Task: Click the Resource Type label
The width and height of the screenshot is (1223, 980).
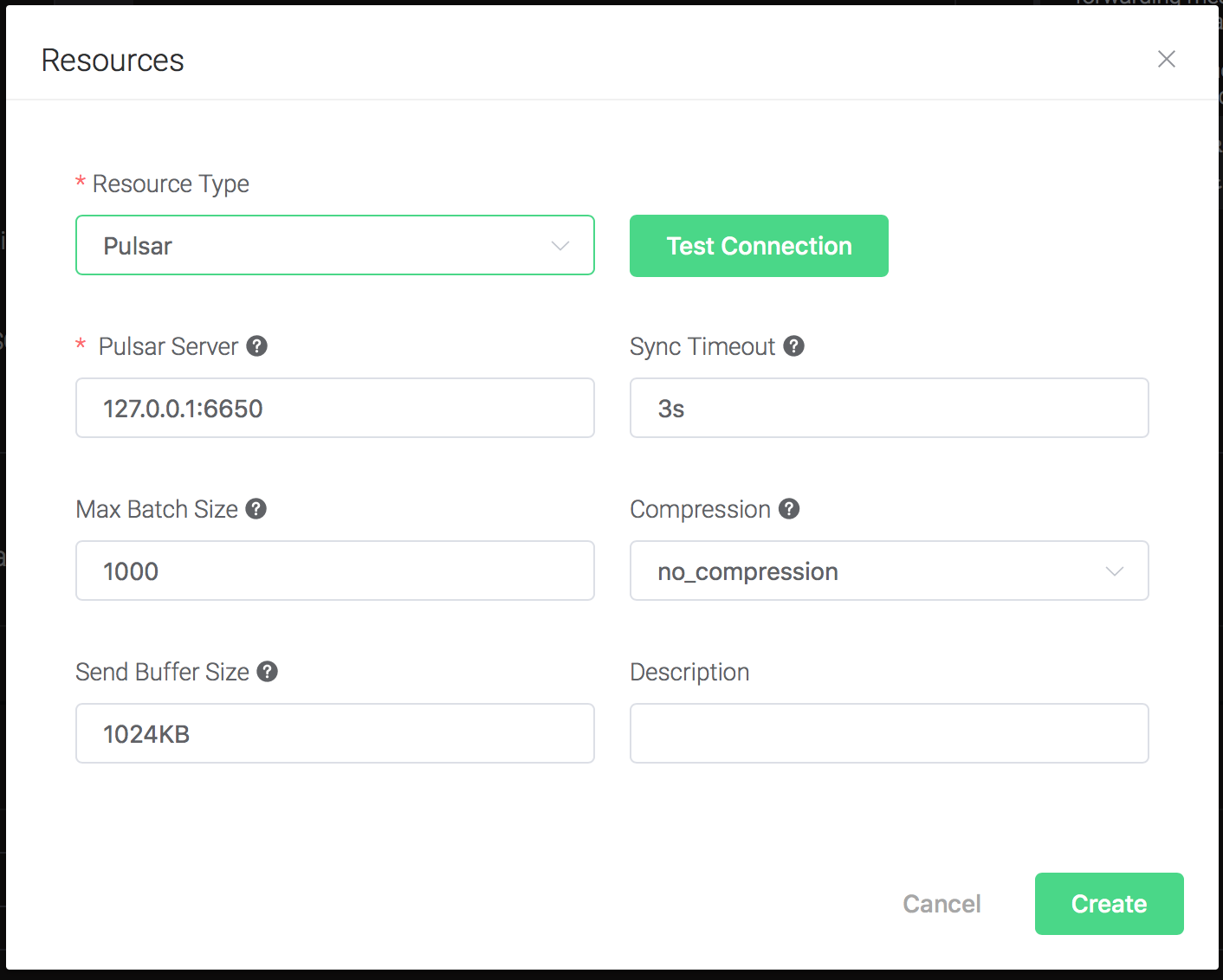Action: (171, 184)
